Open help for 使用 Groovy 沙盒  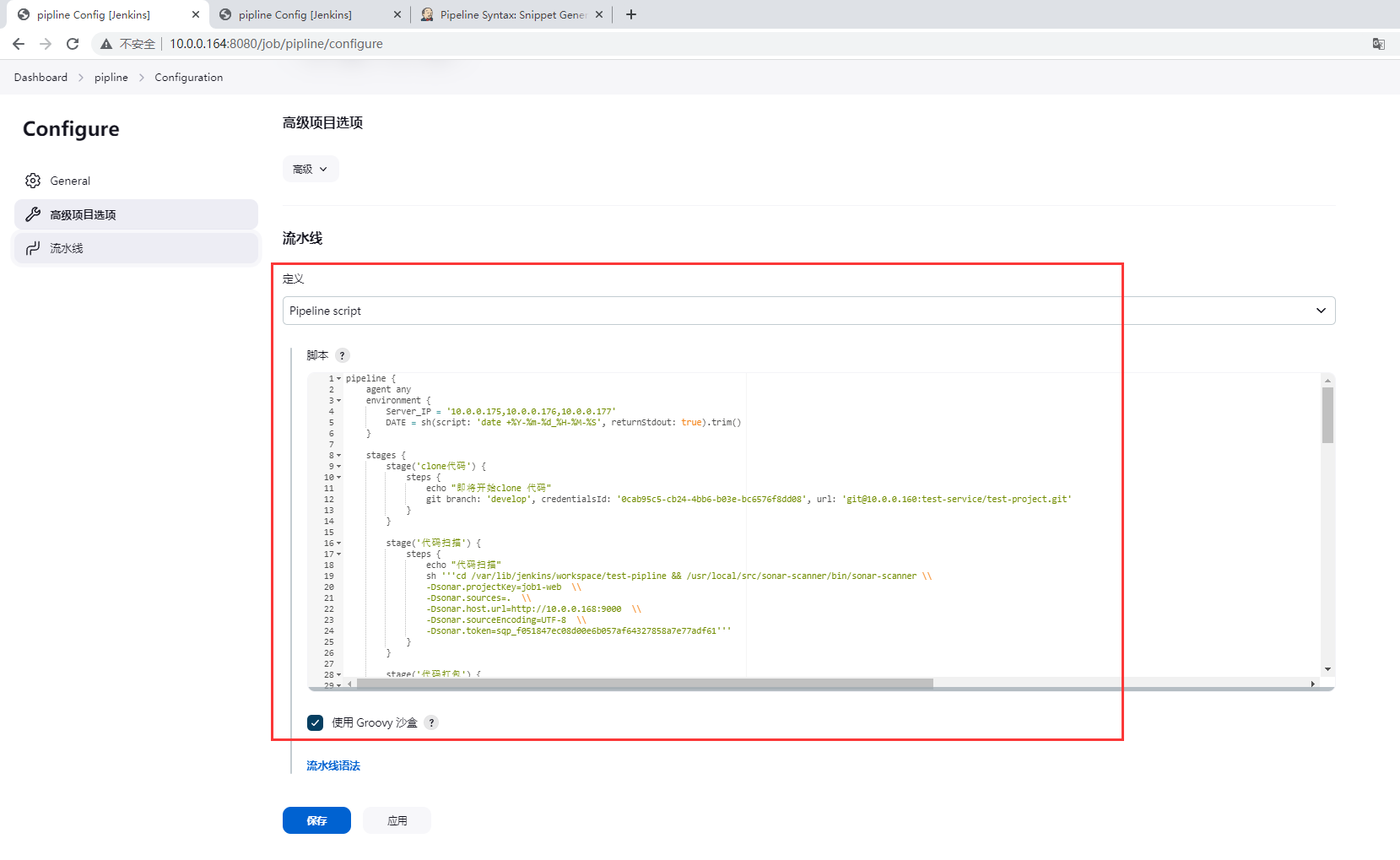coord(431,722)
